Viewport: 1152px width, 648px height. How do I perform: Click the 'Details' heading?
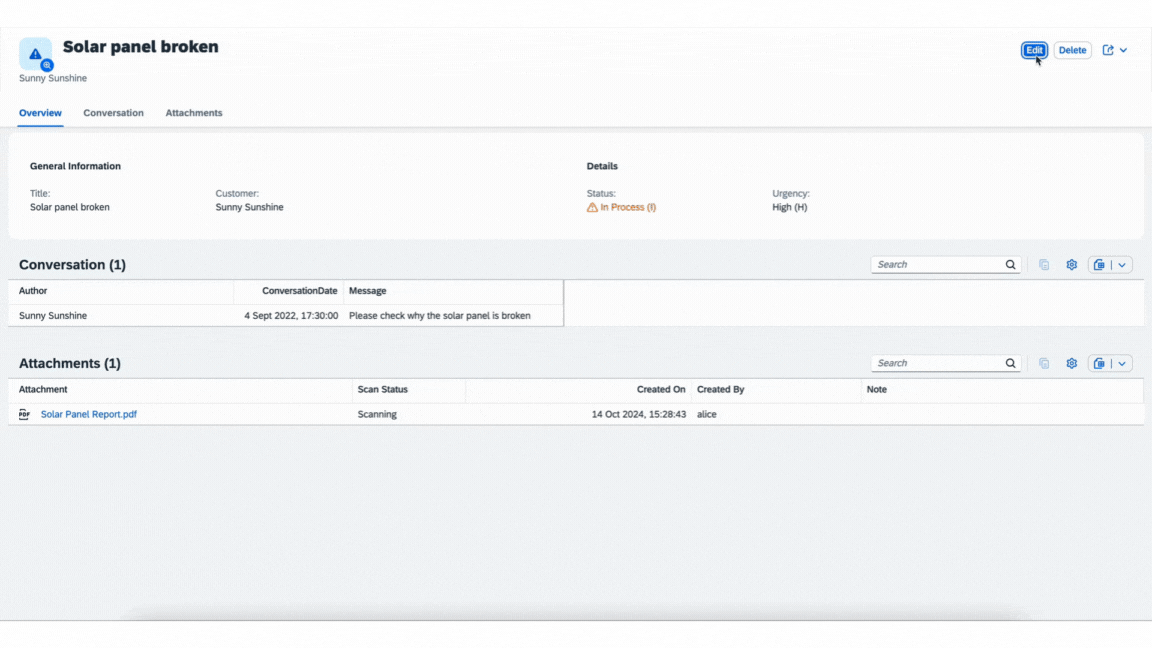point(602,166)
